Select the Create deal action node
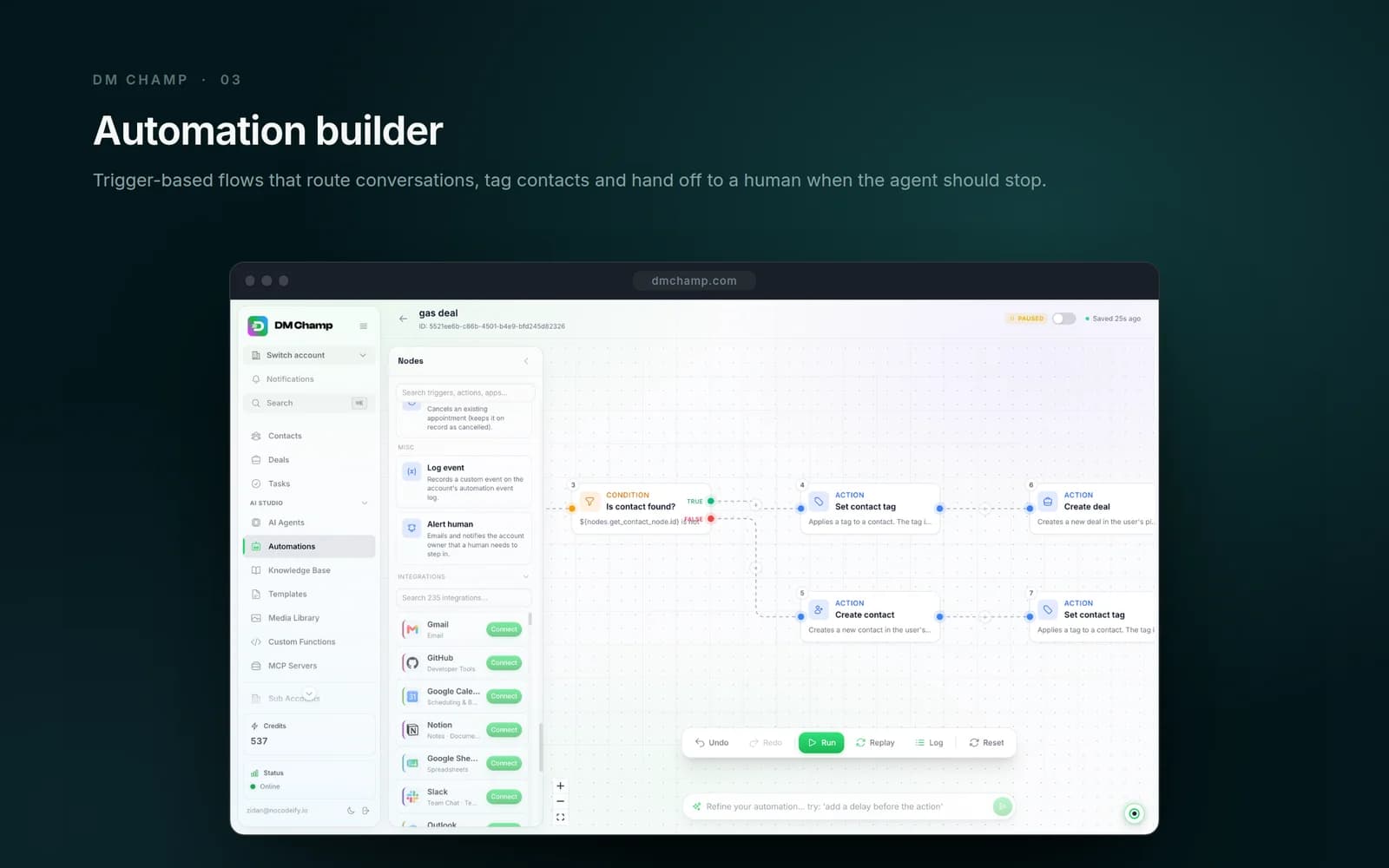The image size is (1389, 868). point(1092,509)
